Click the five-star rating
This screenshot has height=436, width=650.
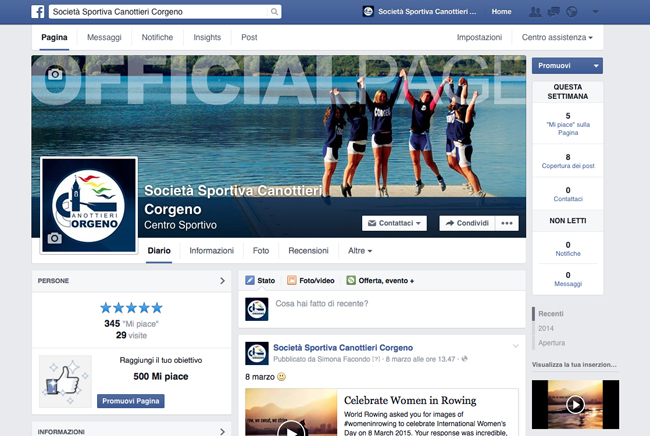point(131,308)
